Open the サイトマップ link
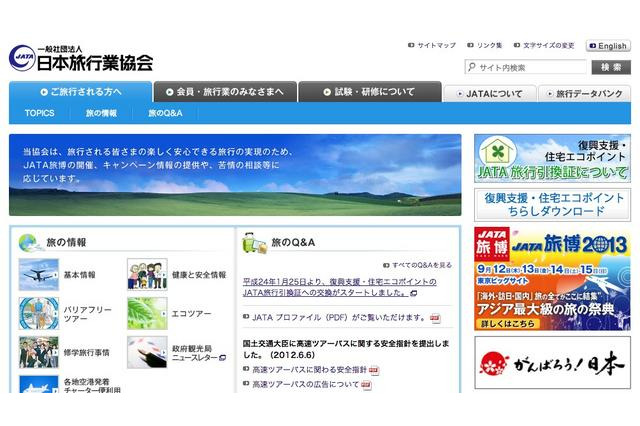640x426 pixels. [436, 45]
